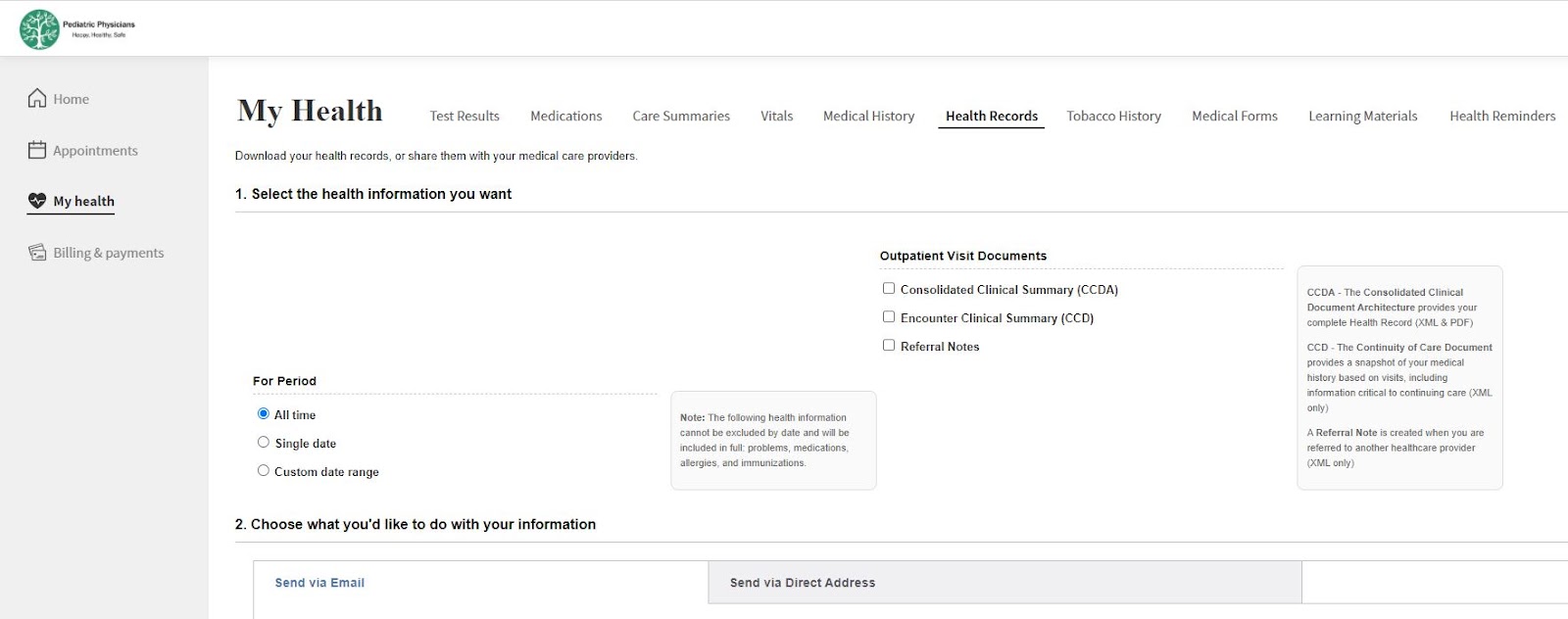Go to the Care Summaries tab
1568x619 pixels.
[x=681, y=116]
